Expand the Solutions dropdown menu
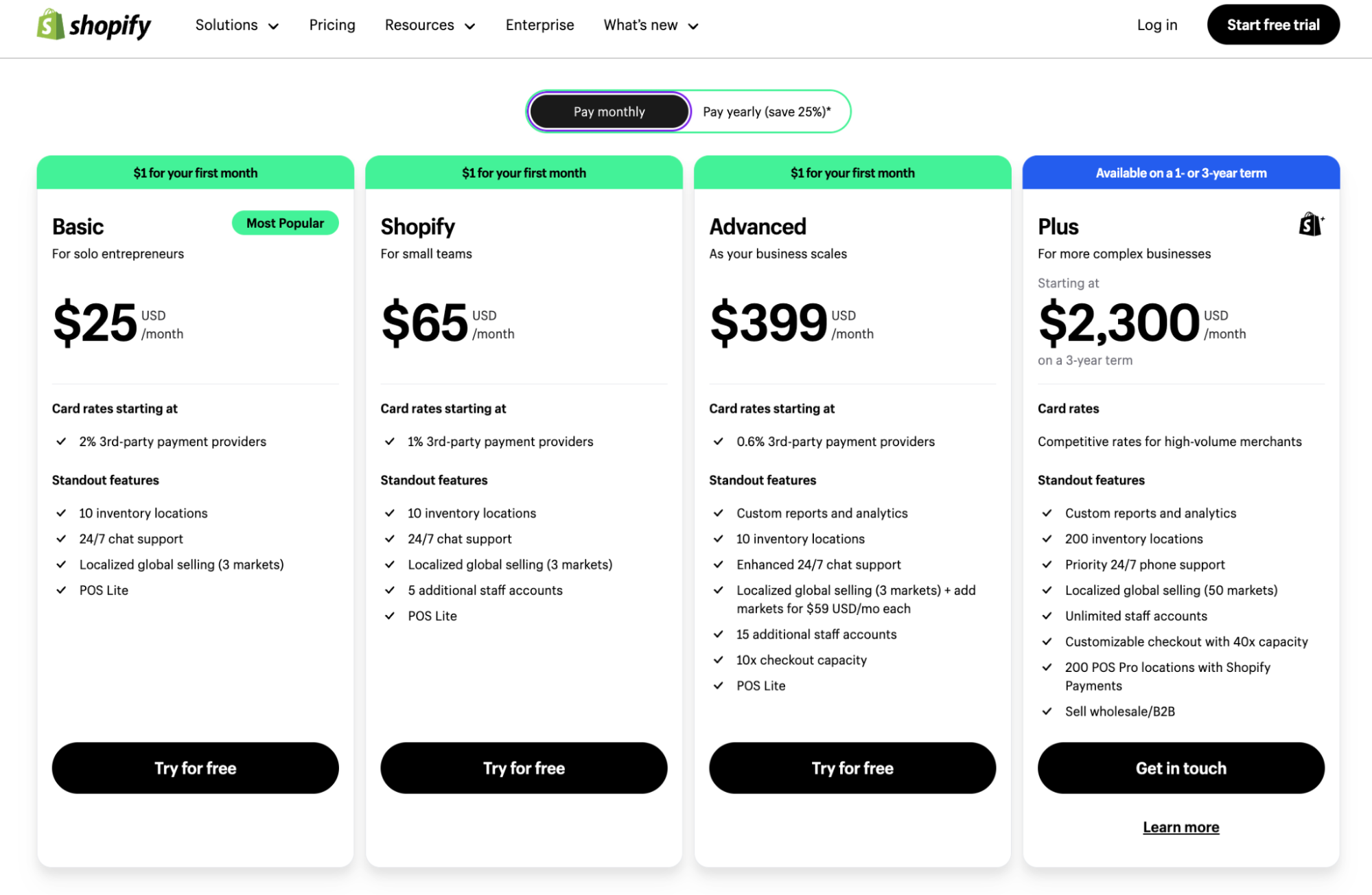This screenshot has width=1372, height=895. [x=237, y=25]
